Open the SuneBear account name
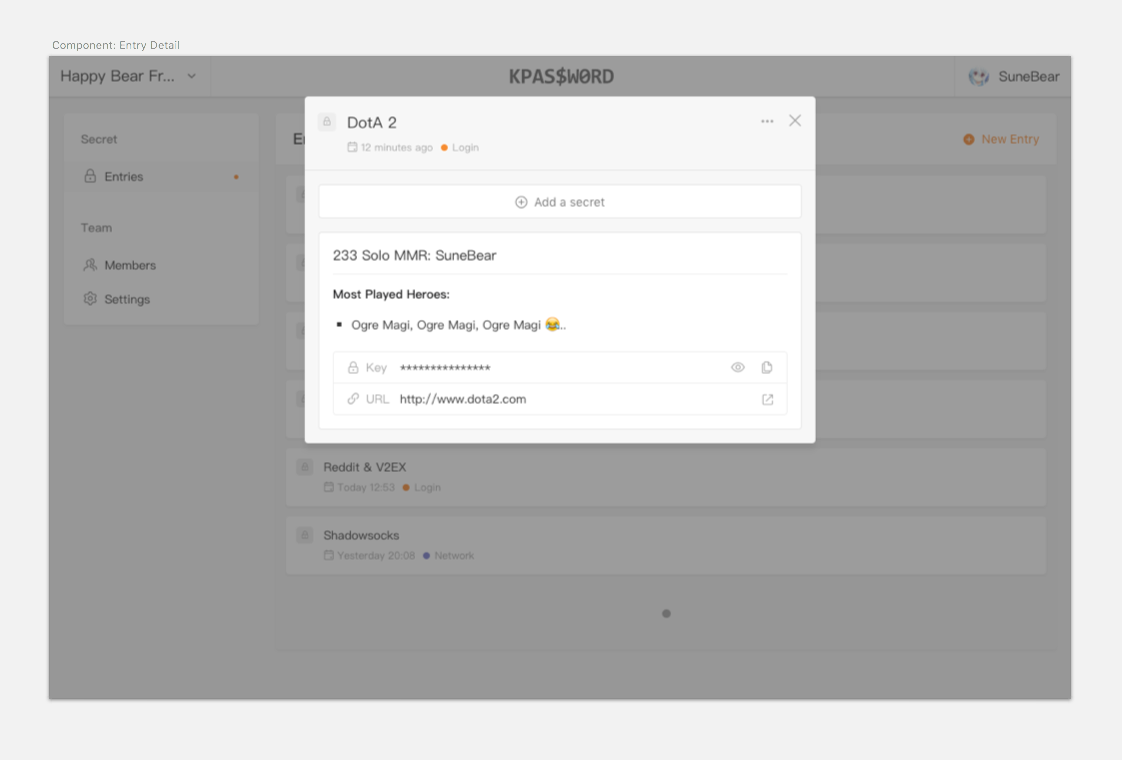Viewport: 1122px width, 760px height. tap(1029, 77)
